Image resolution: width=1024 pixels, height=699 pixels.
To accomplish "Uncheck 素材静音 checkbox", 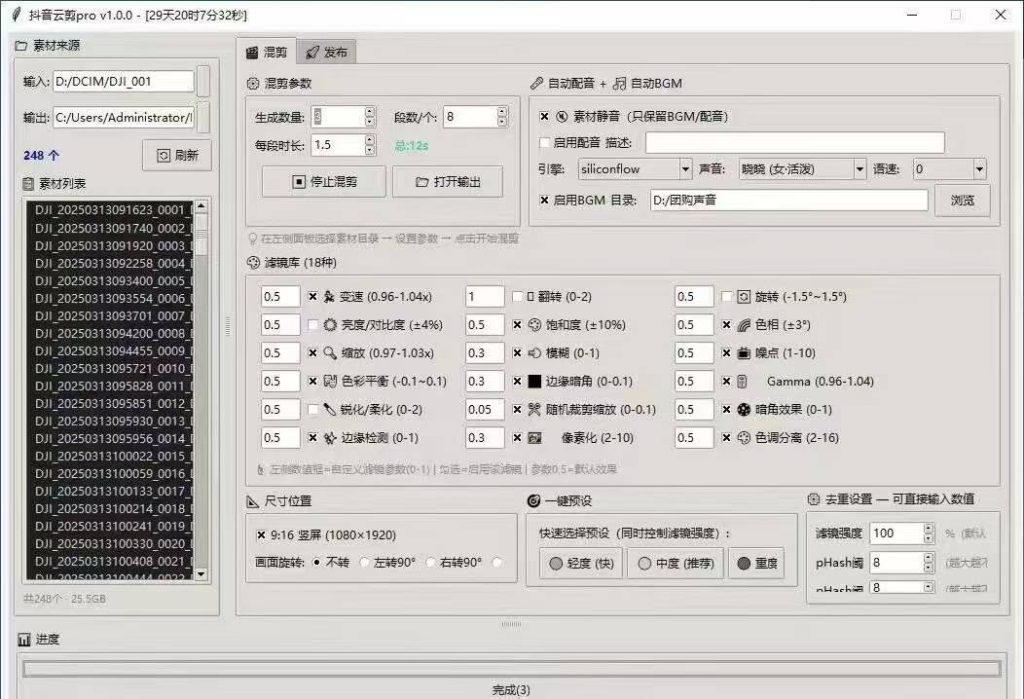I will pos(544,116).
